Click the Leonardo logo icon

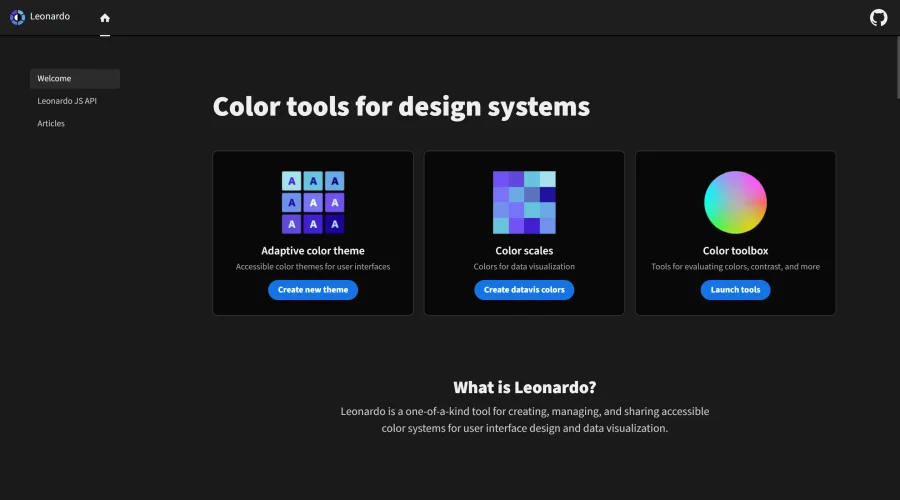pos(17,17)
